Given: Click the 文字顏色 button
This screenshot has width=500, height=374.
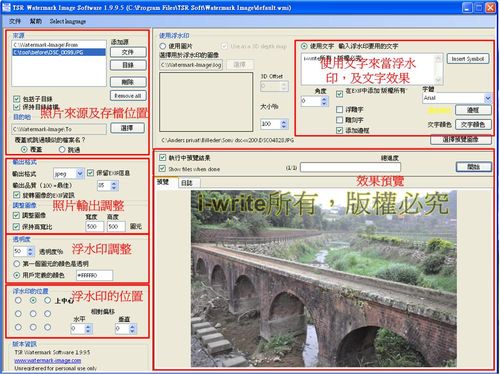Looking at the screenshot, I should point(473,125).
